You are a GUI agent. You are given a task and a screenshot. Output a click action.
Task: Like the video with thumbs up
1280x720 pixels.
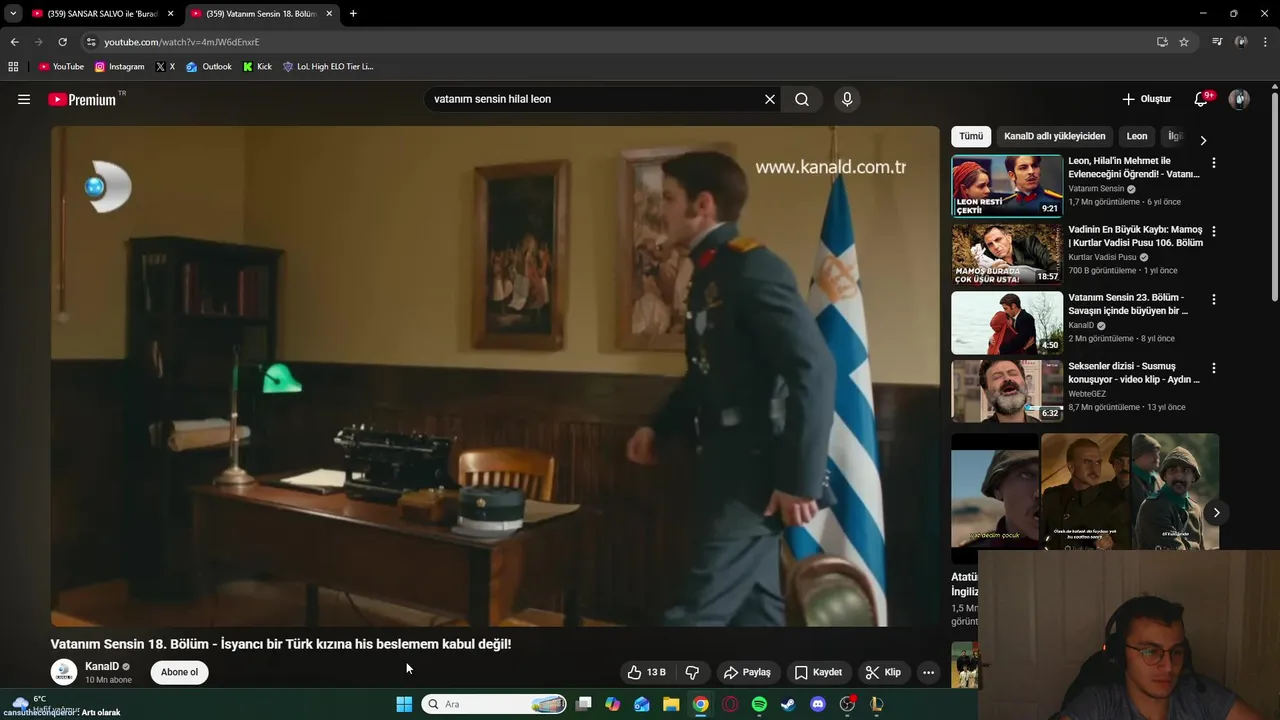click(647, 672)
